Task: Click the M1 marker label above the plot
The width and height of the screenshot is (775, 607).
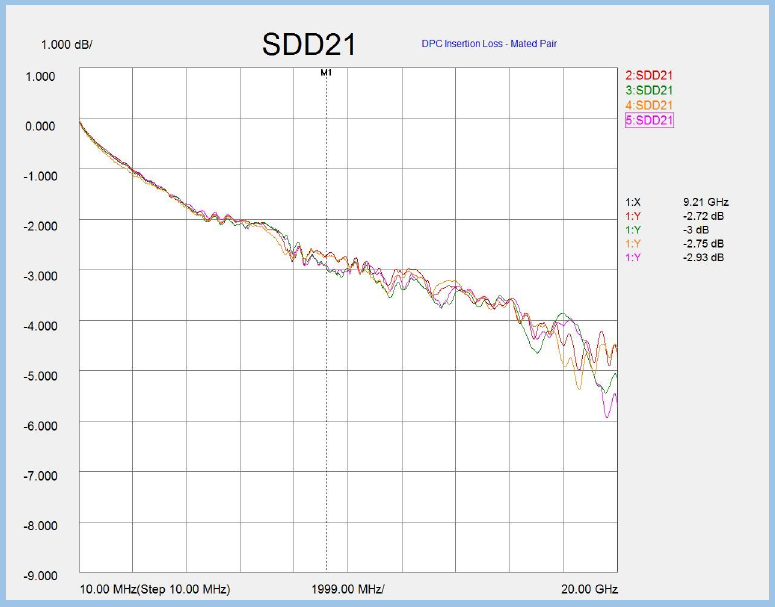Action: point(326,74)
